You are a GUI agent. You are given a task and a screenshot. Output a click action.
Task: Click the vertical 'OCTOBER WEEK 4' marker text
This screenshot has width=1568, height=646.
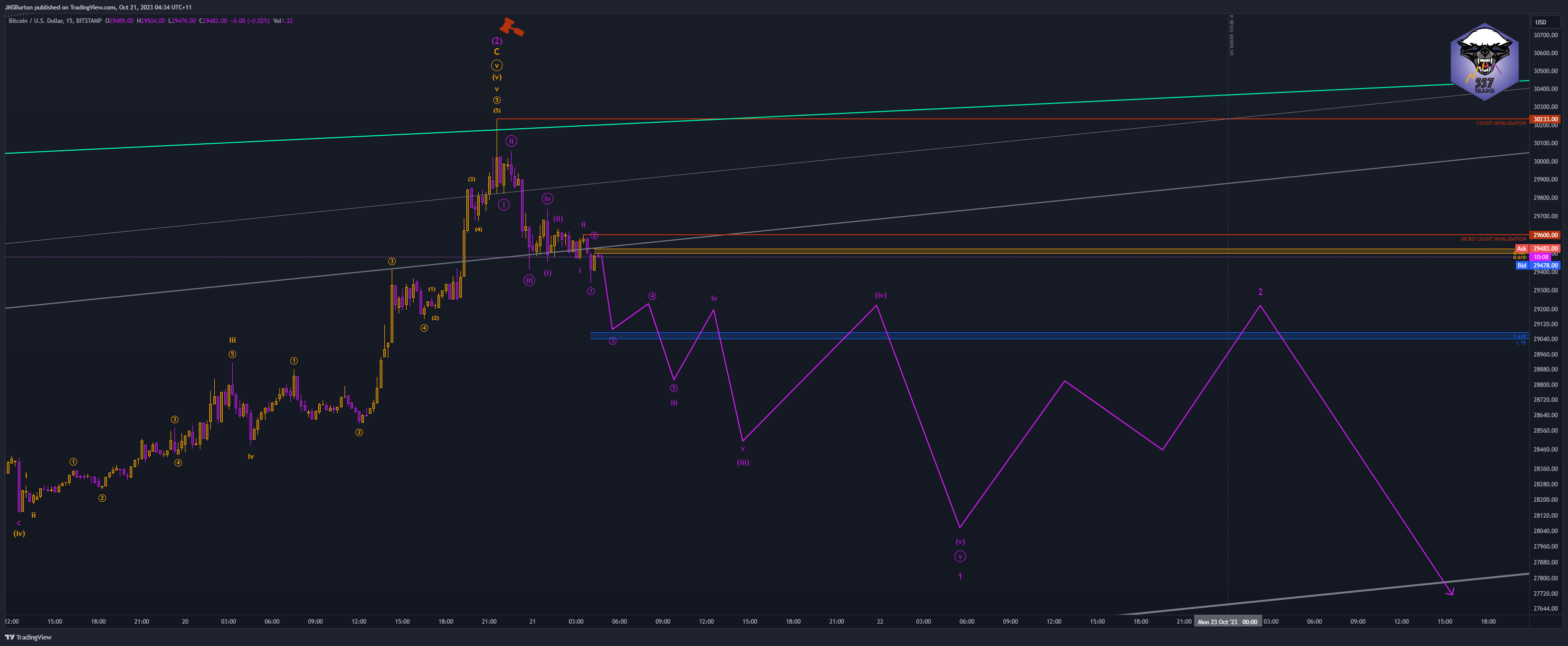tap(1231, 35)
